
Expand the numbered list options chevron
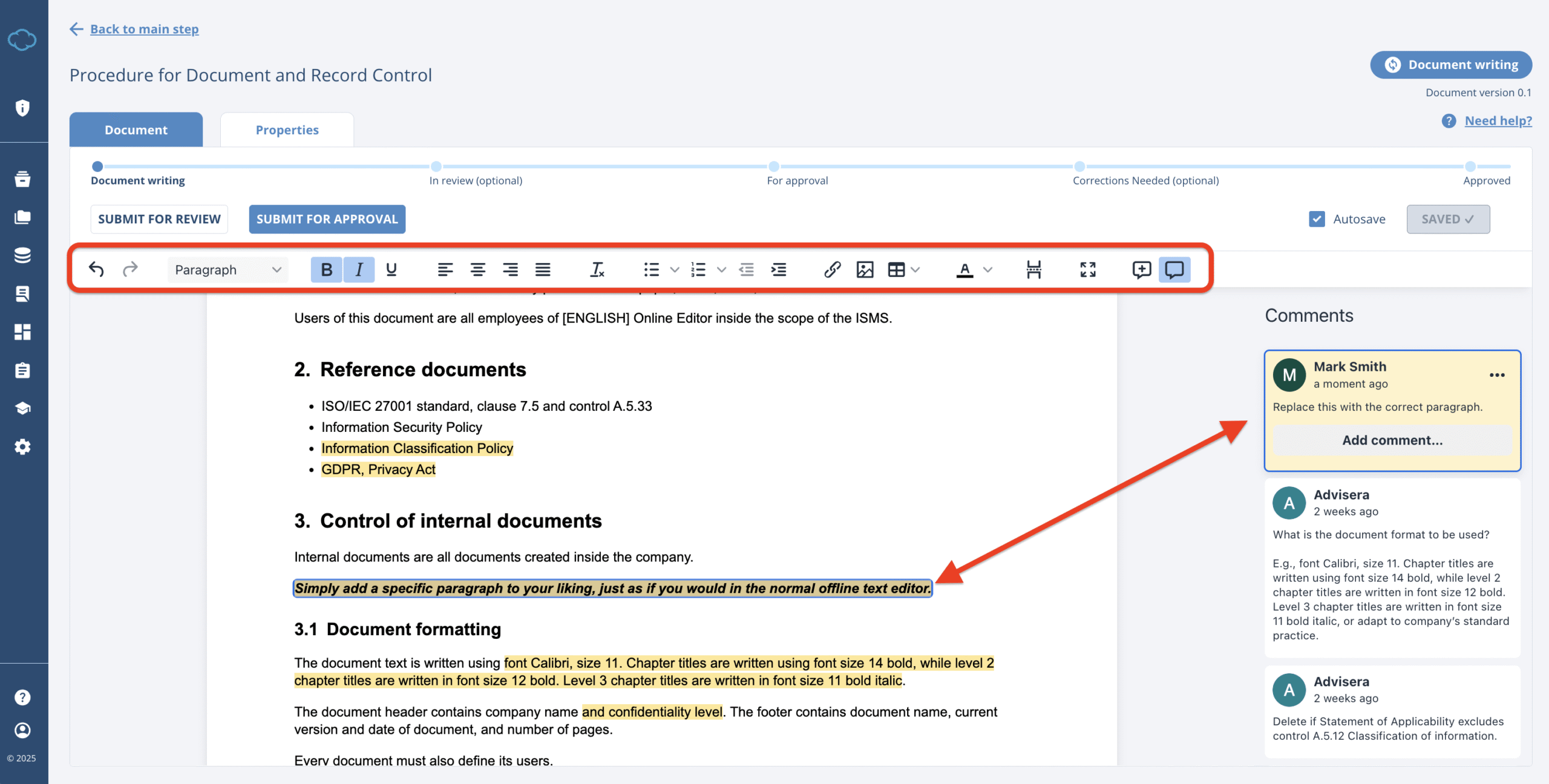(721, 270)
